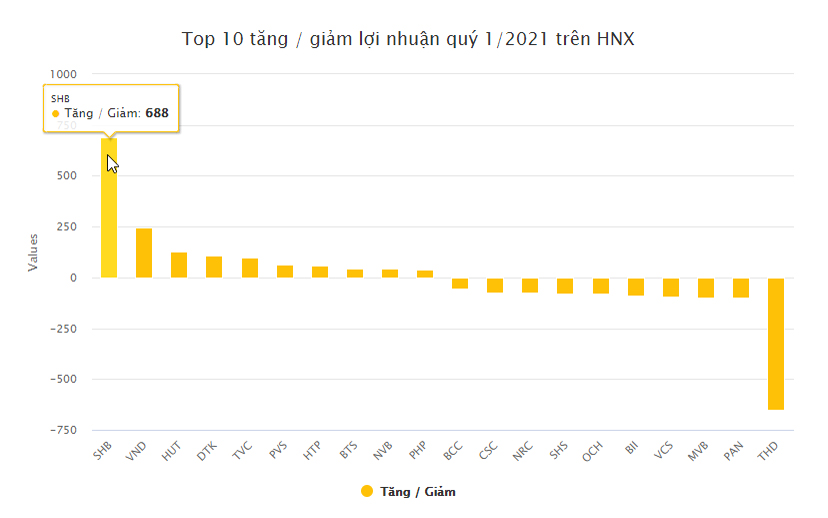Click the DTK bar

[x=214, y=267]
